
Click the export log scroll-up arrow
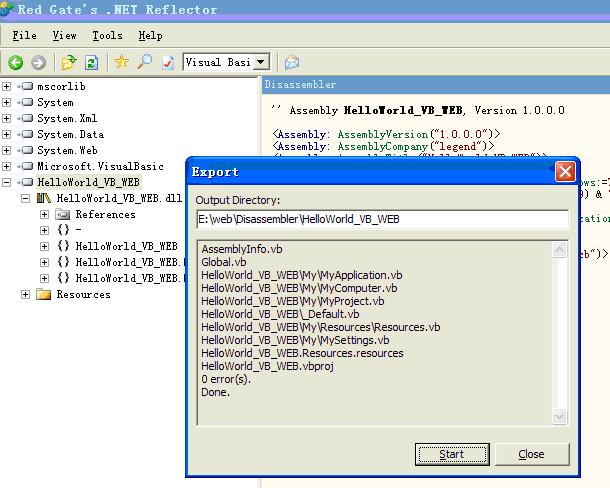(559, 250)
